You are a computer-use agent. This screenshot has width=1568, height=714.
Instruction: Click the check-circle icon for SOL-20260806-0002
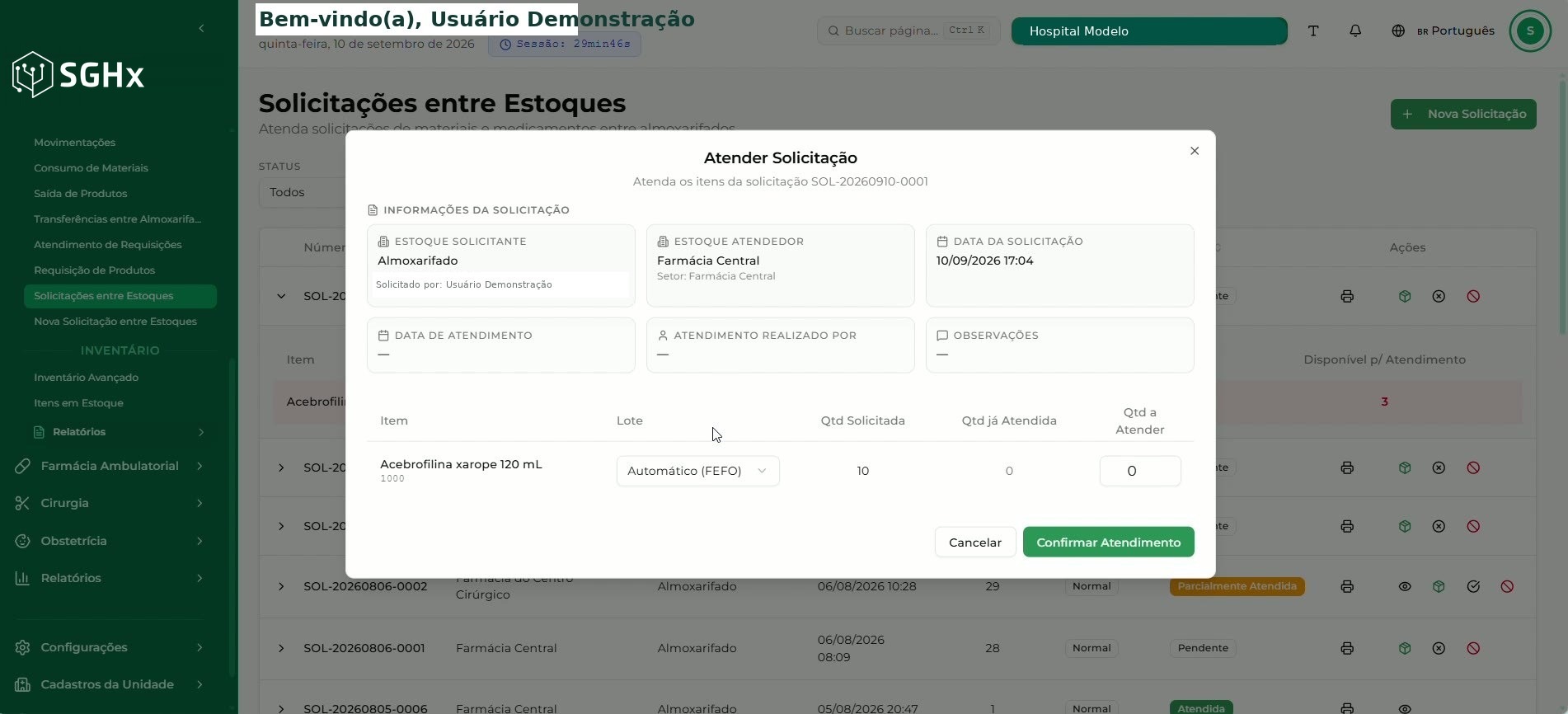pyautogui.click(x=1473, y=587)
